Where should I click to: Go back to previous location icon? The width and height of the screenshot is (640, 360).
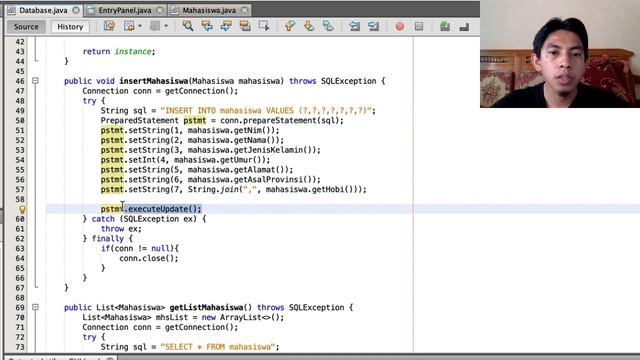tap(129, 26)
